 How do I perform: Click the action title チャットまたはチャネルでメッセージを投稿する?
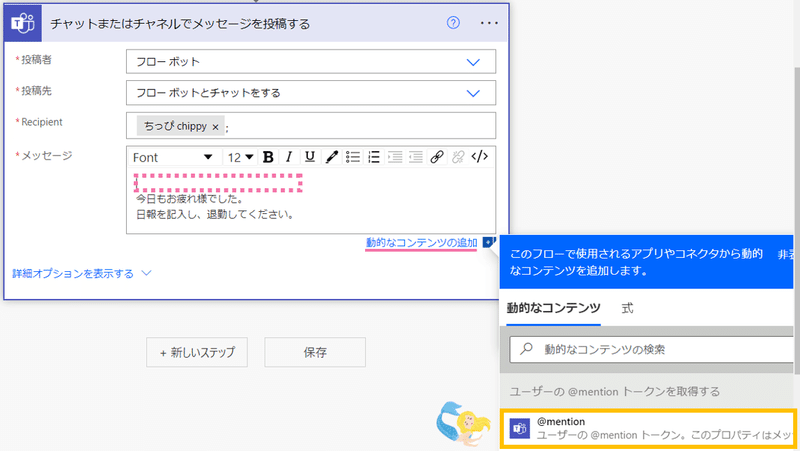click(180, 24)
